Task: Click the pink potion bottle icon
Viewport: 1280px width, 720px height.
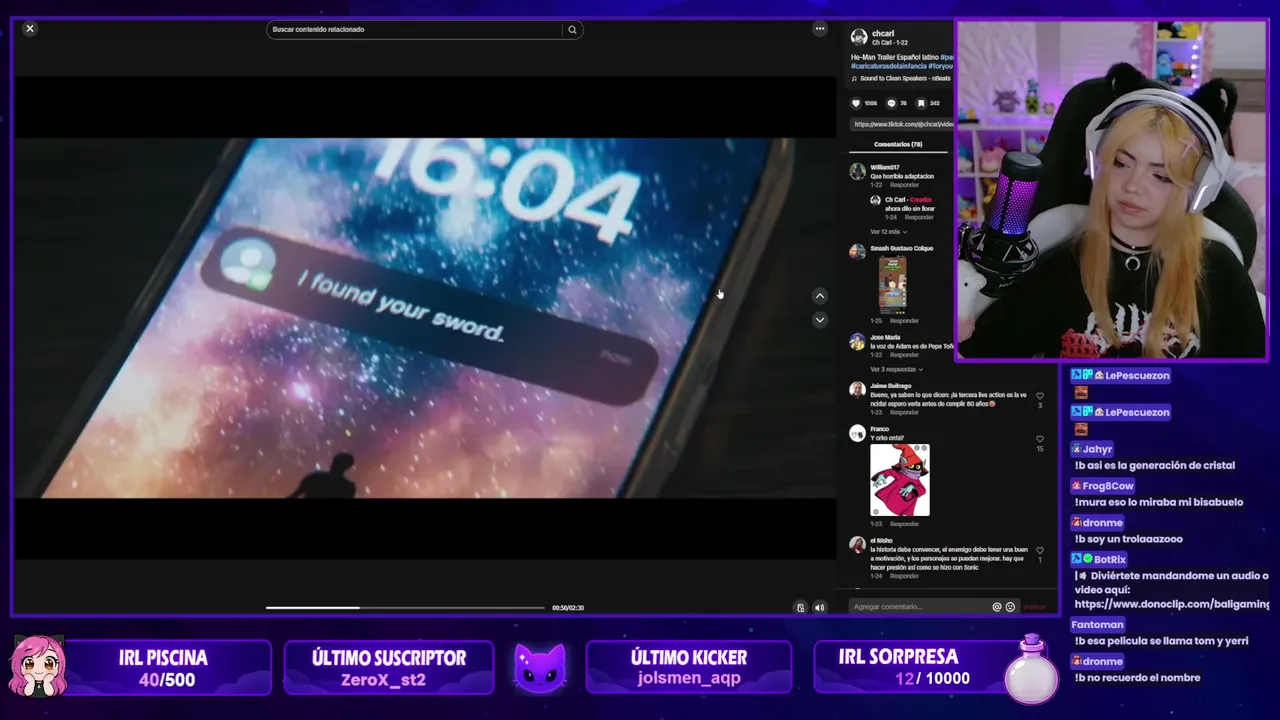Action: pyautogui.click(x=1032, y=669)
